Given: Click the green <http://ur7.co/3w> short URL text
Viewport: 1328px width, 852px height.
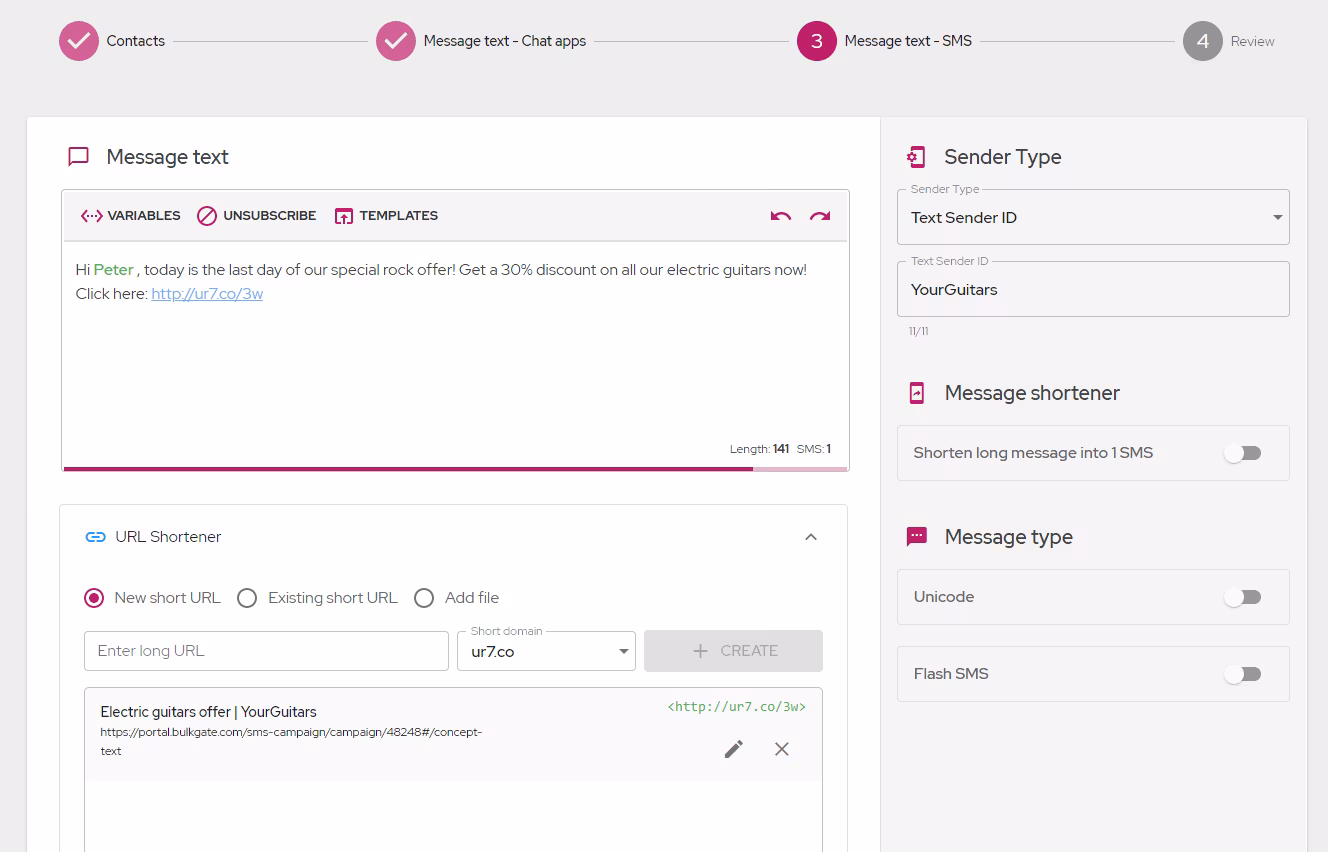Looking at the screenshot, I should [737, 707].
